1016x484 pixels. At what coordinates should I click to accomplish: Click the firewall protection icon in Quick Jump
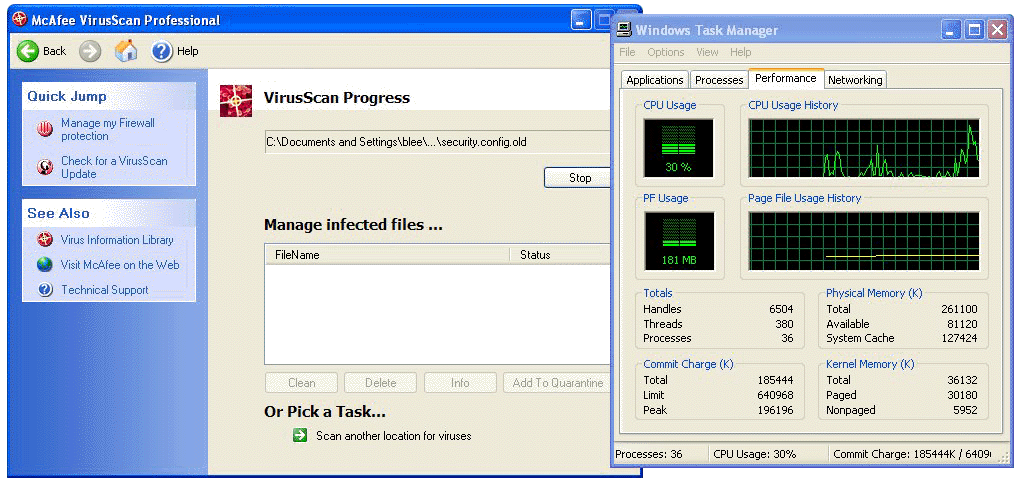(x=45, y=129)
